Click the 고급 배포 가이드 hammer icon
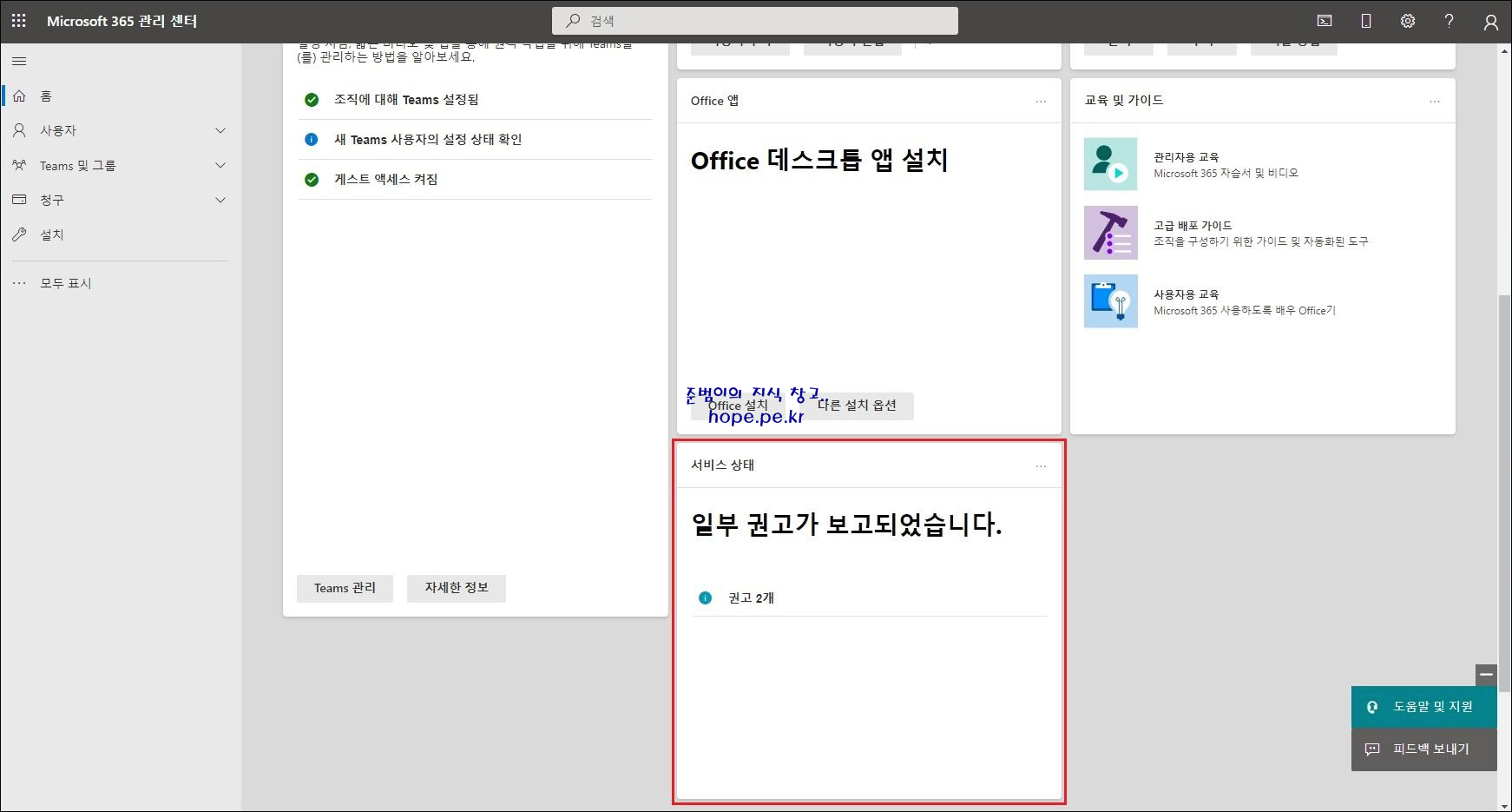Screen dimensions: 1512x812 pyautogui.click(x=1110, y=233)
